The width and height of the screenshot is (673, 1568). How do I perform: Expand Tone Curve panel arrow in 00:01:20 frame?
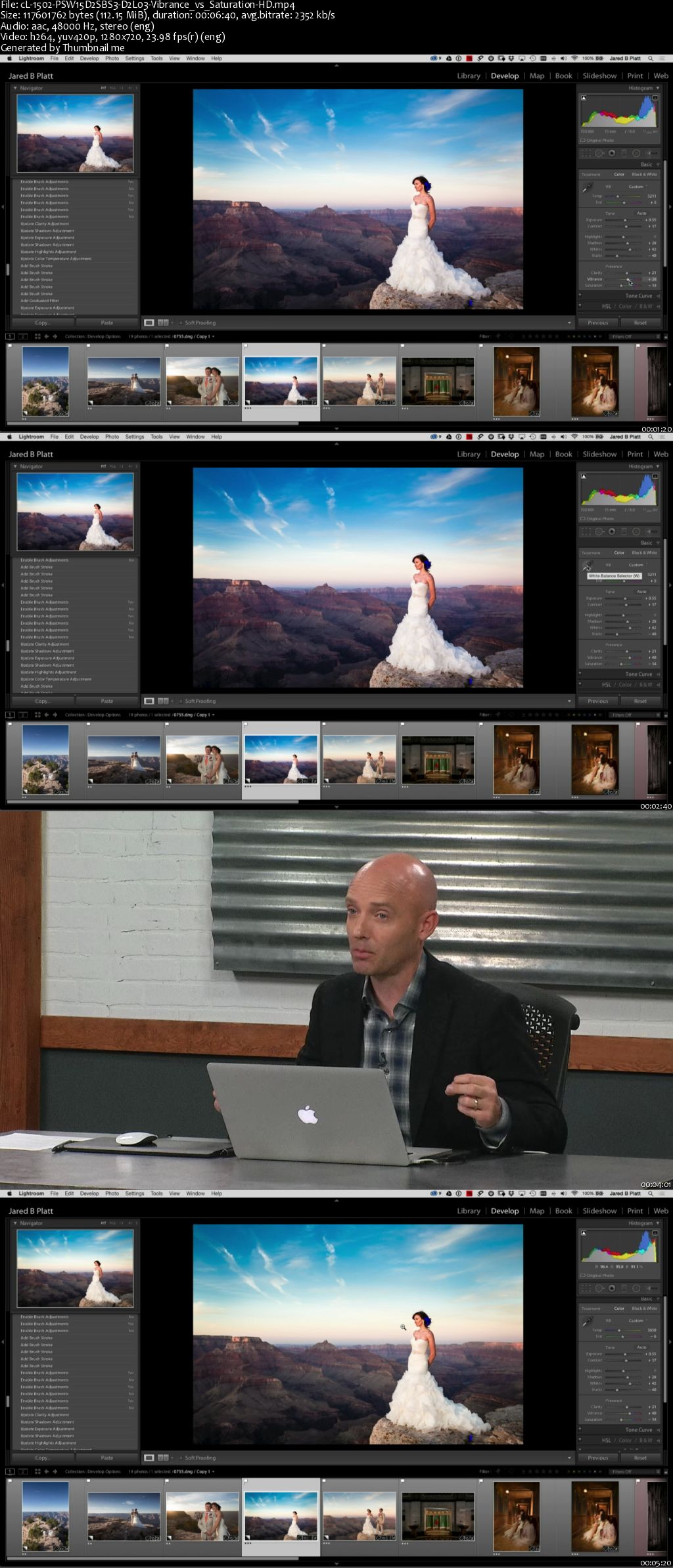(x=659, y=296)
